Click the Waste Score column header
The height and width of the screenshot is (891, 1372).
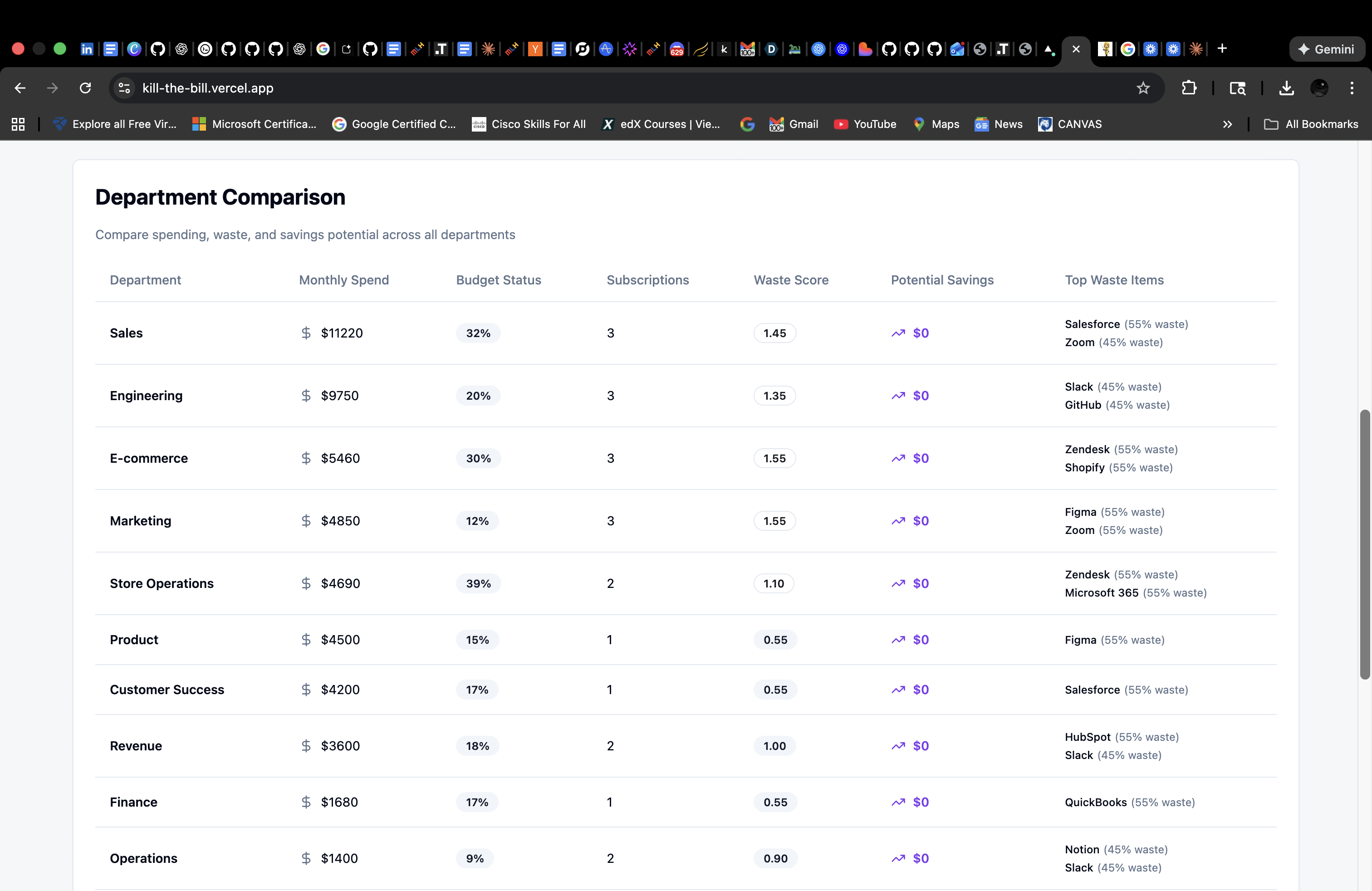coord(791,280)
